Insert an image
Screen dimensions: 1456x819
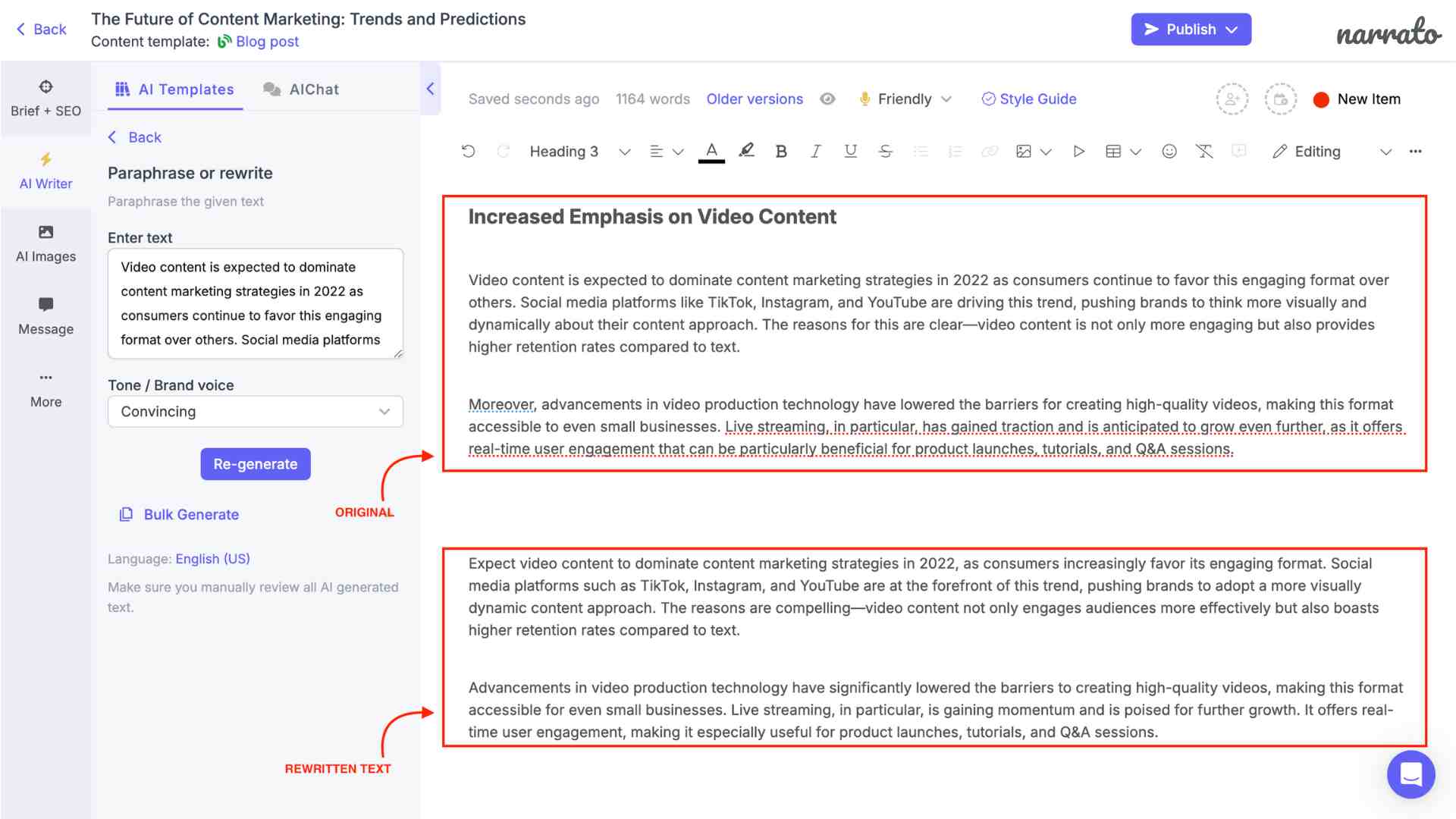pos(1024,152)
